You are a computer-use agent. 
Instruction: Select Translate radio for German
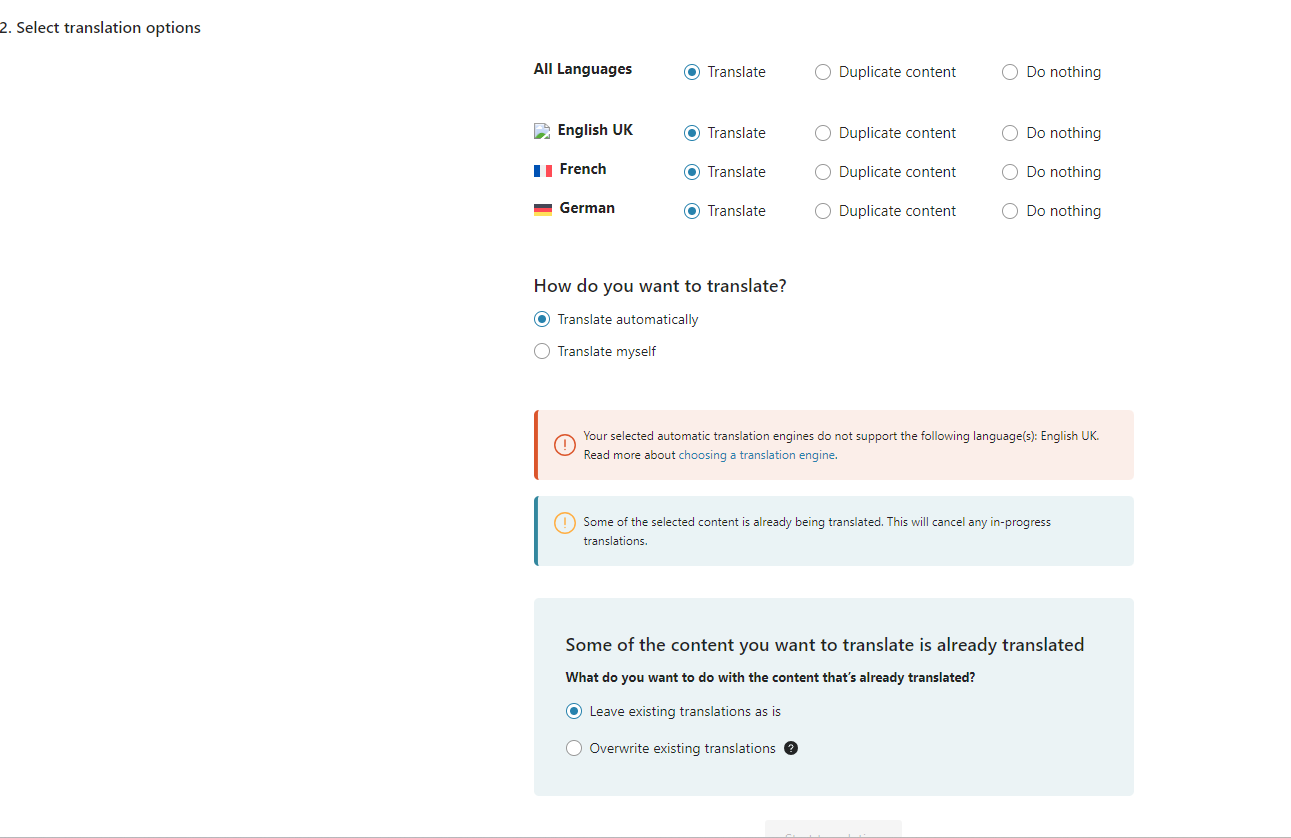[692, 211]
